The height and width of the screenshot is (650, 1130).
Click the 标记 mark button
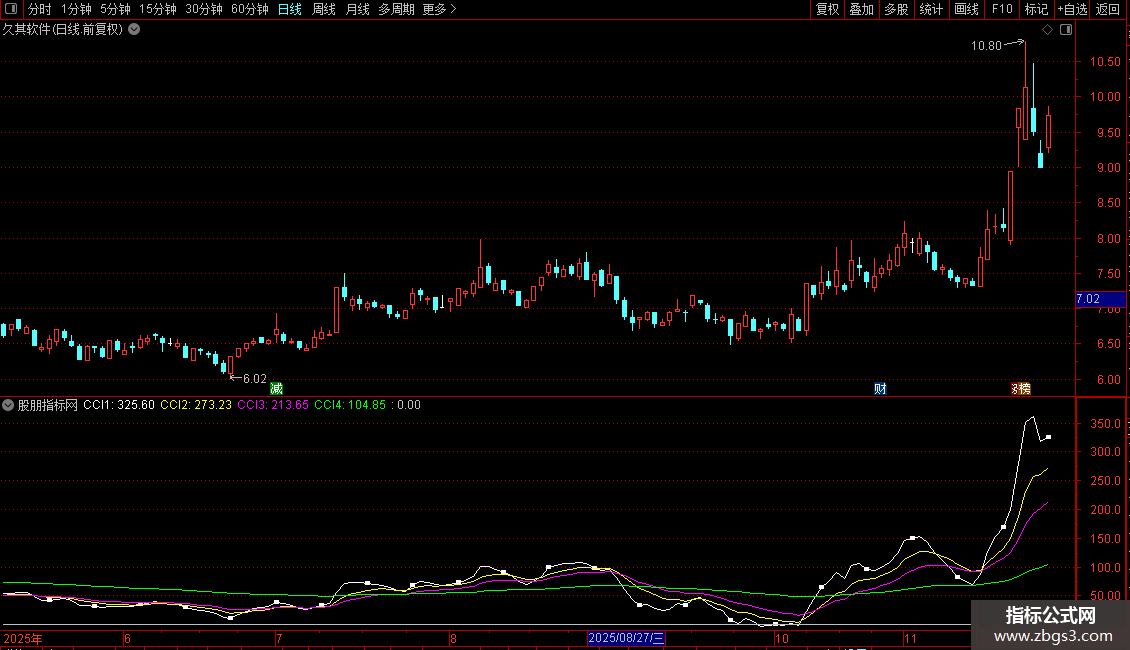point(1036,9)
